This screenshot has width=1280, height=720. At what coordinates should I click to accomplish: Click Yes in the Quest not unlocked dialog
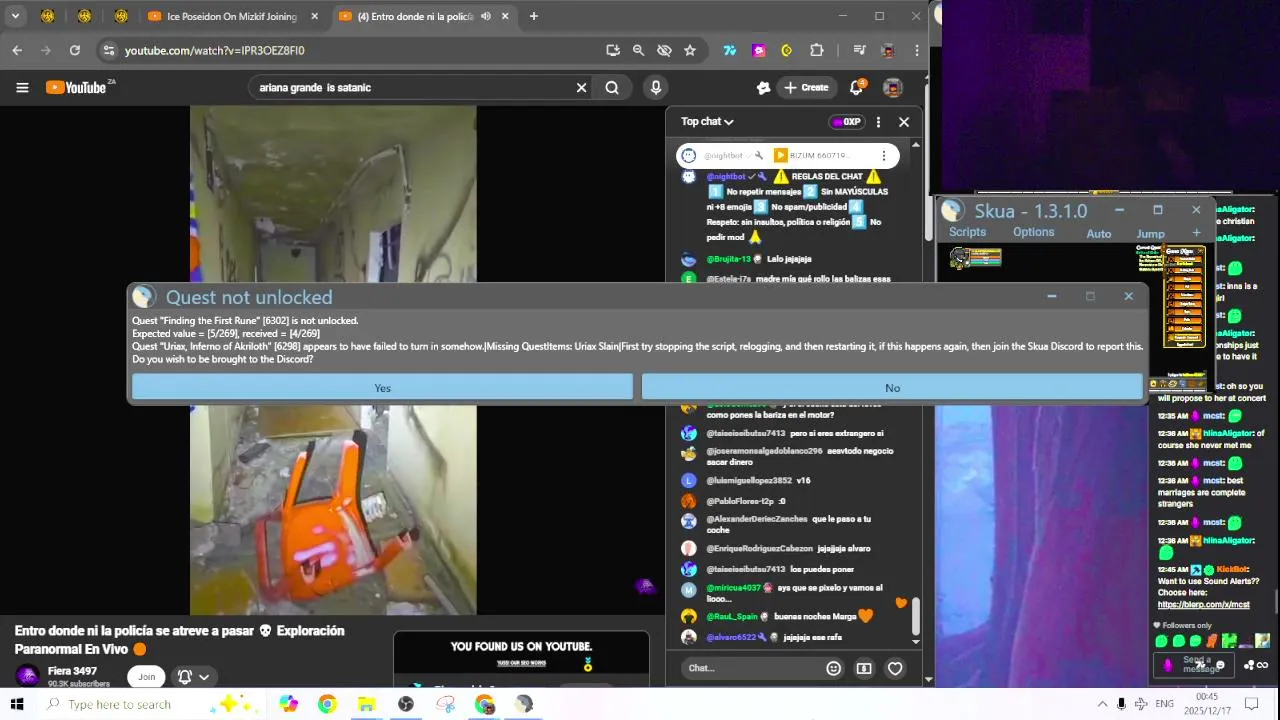pos(382,388)
